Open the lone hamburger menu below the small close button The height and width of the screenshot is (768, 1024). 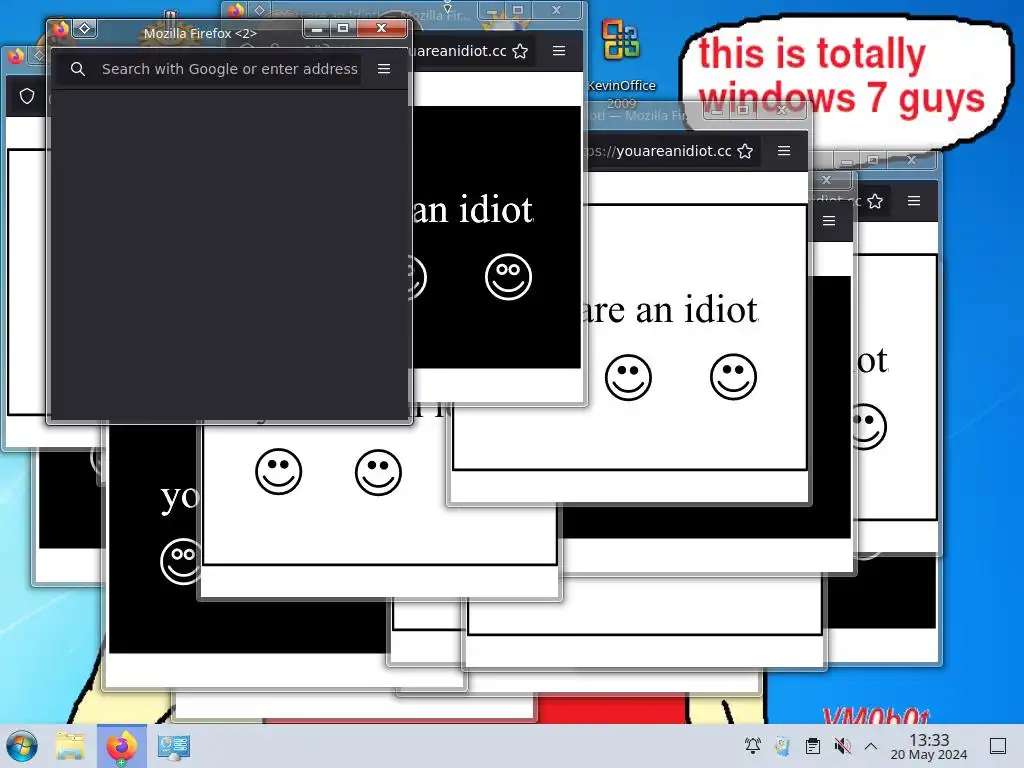coord(829,221)
